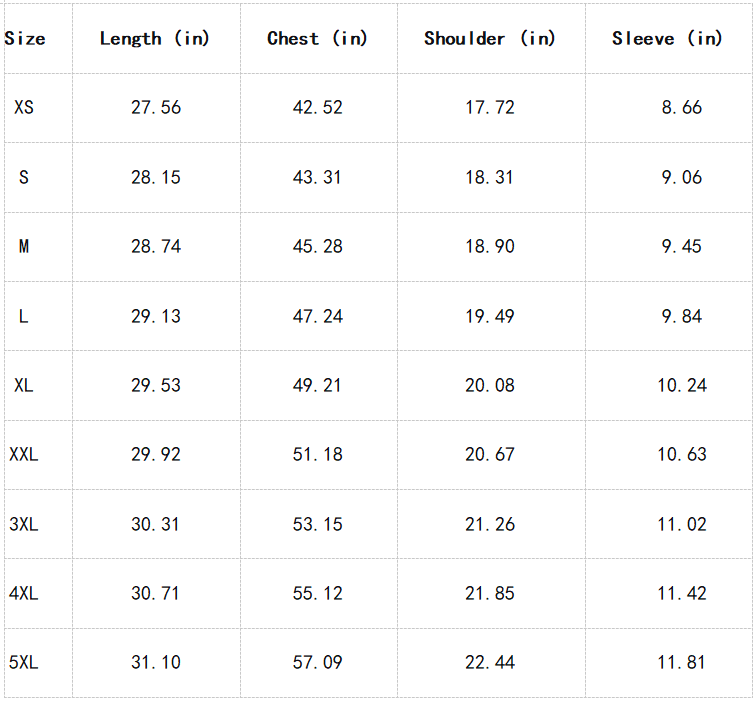Select chest value 57.09 for 5XL

pos(318,662)
